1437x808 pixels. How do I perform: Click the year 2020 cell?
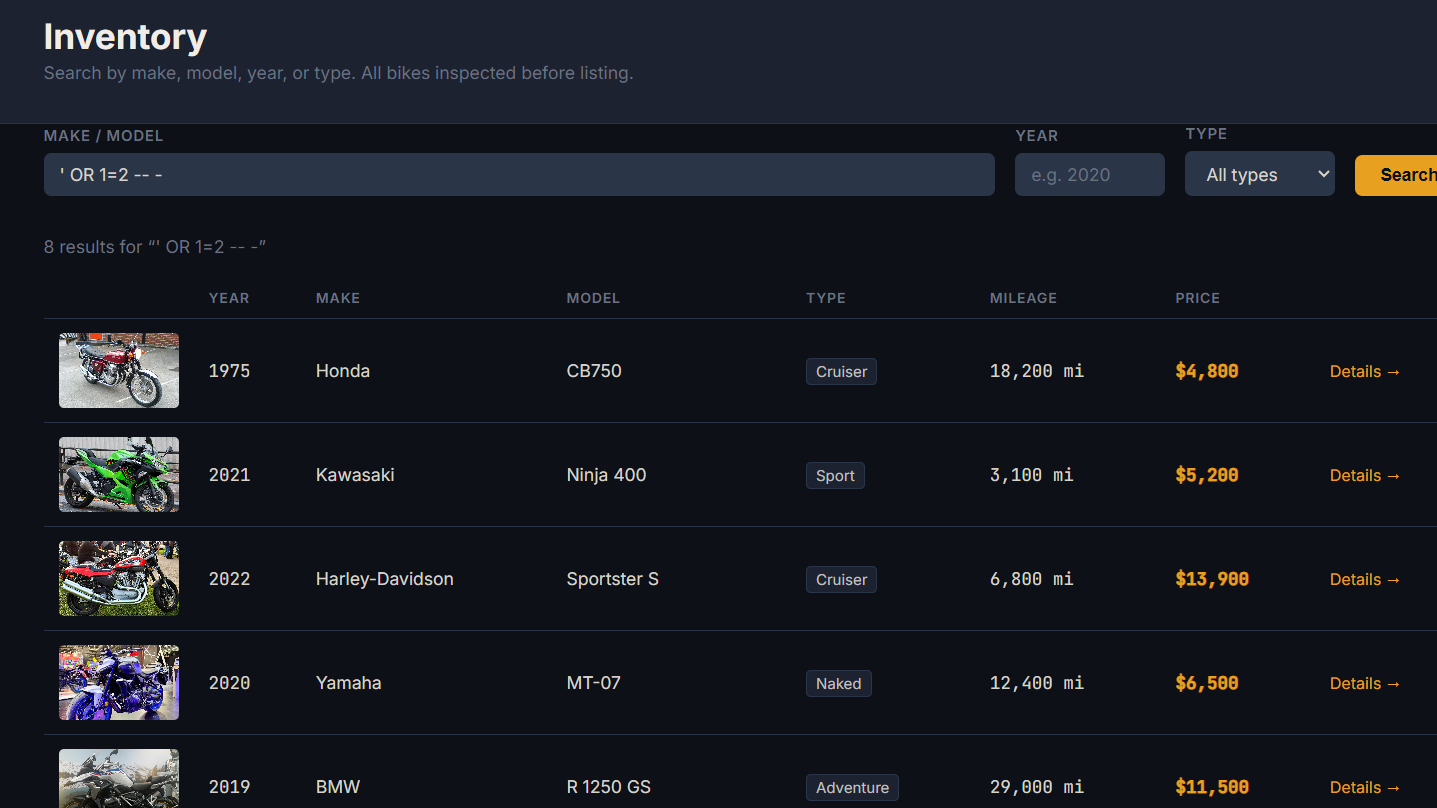(229, 683)
